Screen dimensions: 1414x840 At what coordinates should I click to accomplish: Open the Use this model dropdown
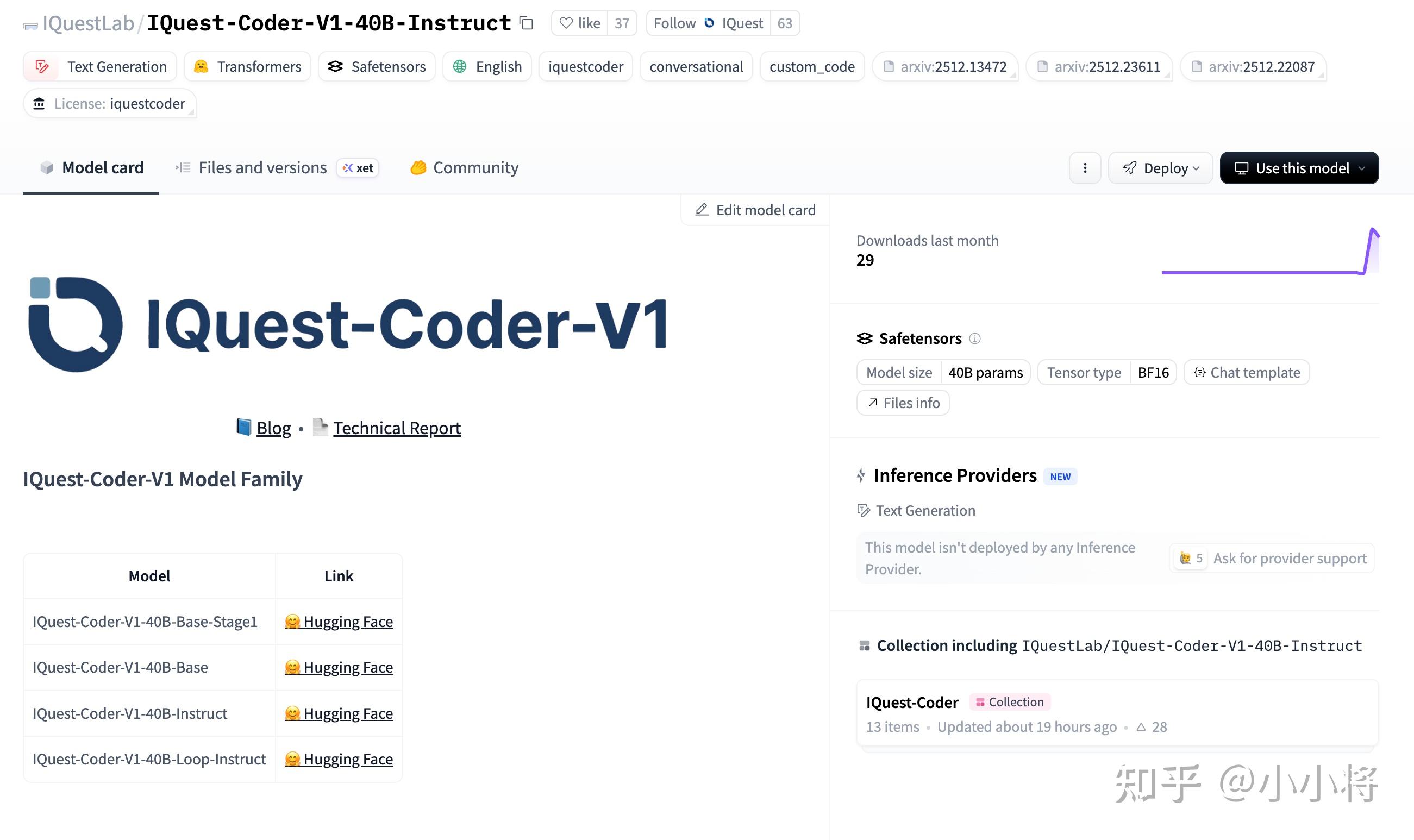(x=1299, y=168)
